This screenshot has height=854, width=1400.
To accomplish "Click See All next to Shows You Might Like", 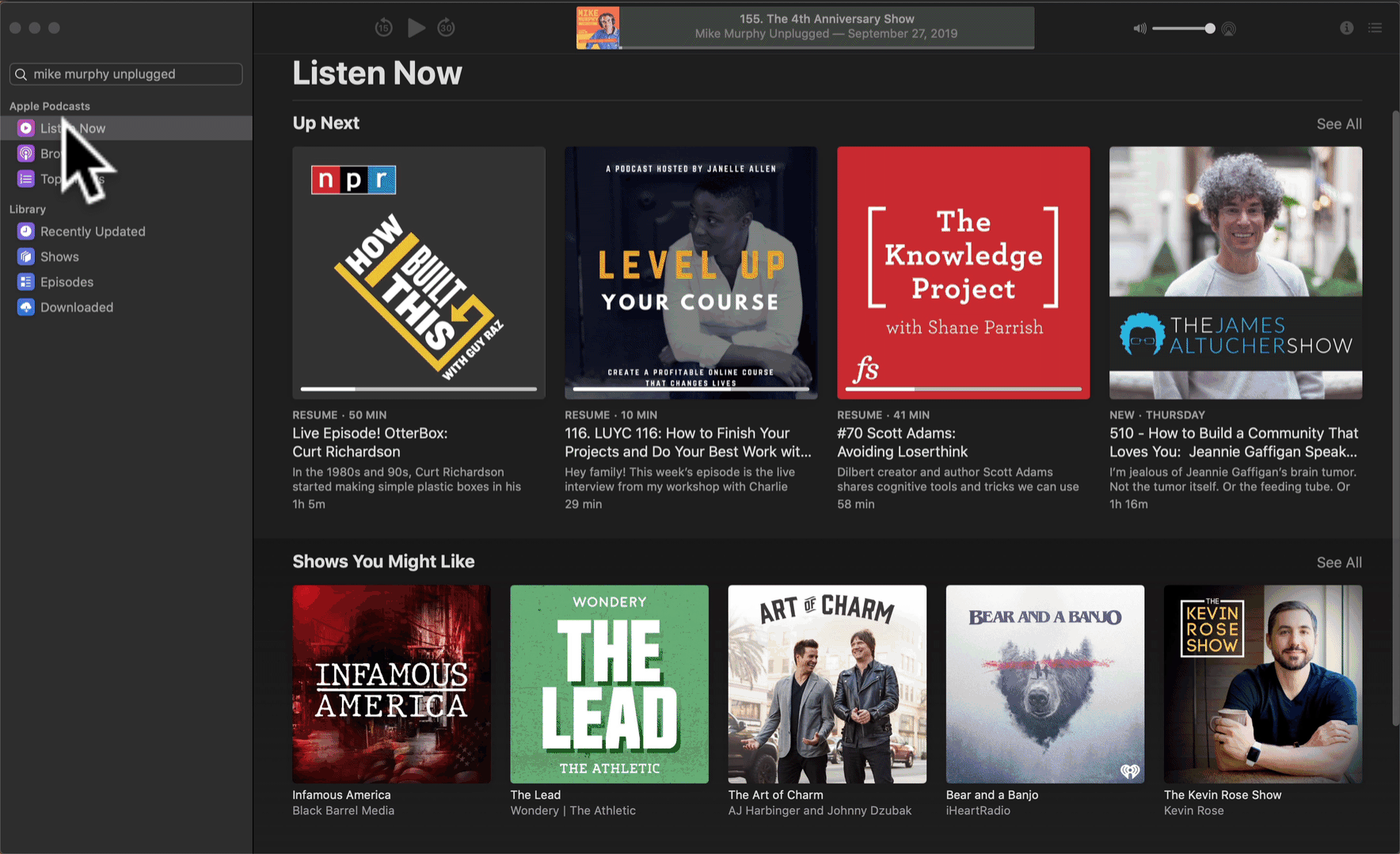I will (x=1339, y=562).
